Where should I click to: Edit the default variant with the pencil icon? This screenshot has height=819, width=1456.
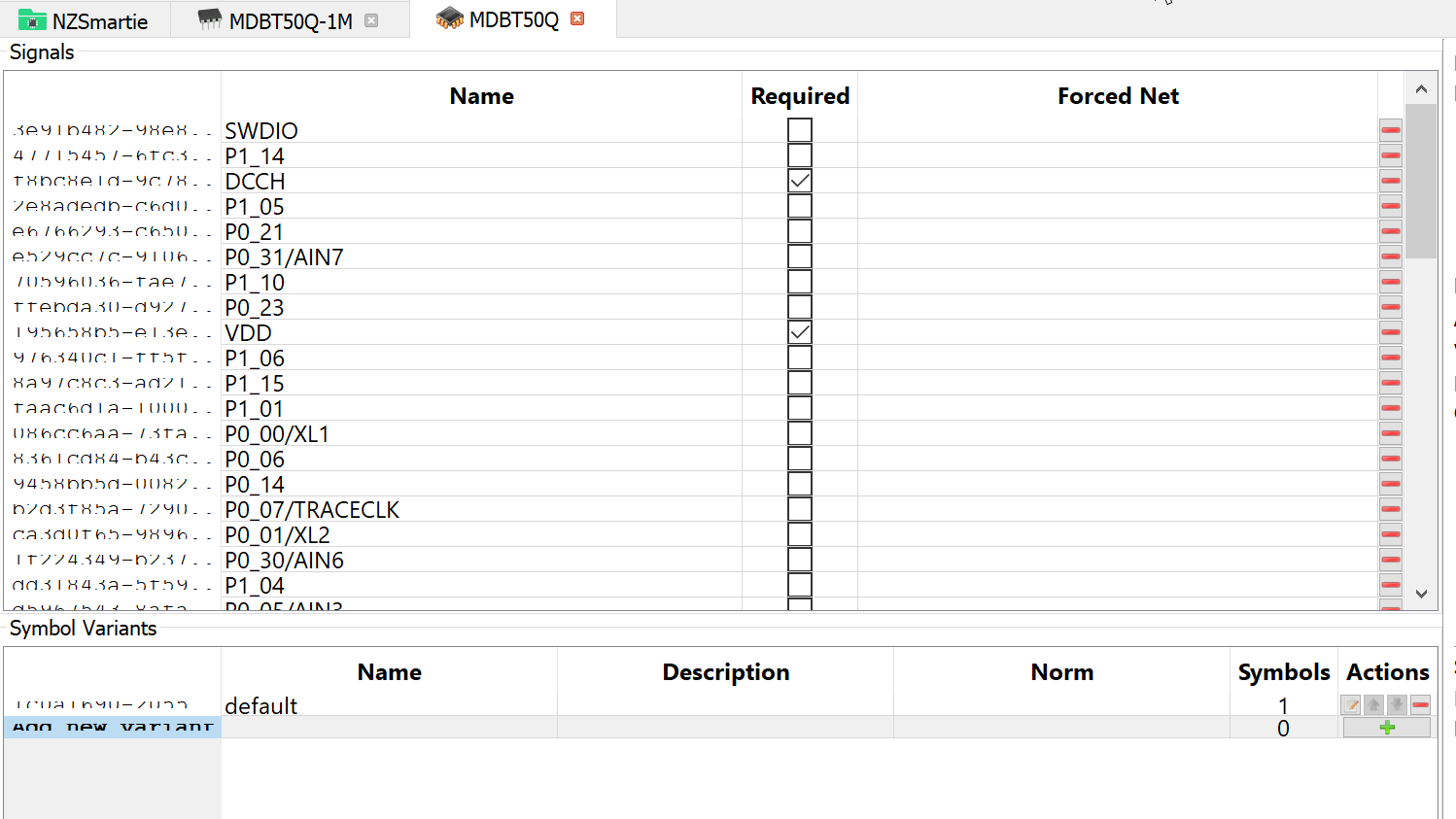(x=1349, y=705)
